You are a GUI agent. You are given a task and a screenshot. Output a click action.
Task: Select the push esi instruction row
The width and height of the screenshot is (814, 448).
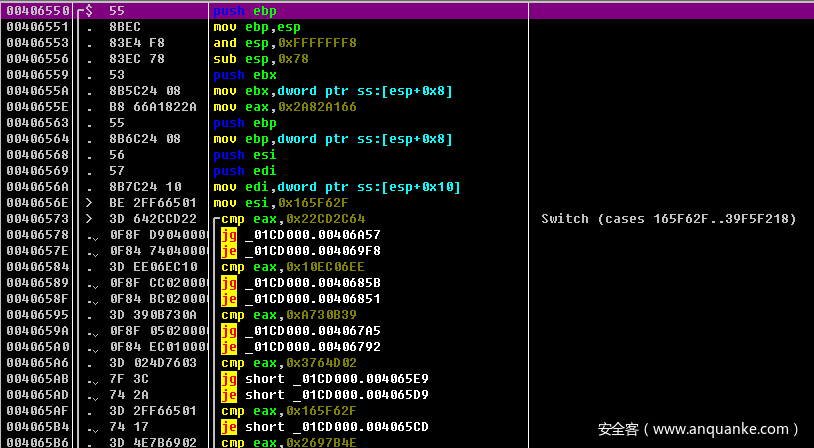(x=242, y=155)
